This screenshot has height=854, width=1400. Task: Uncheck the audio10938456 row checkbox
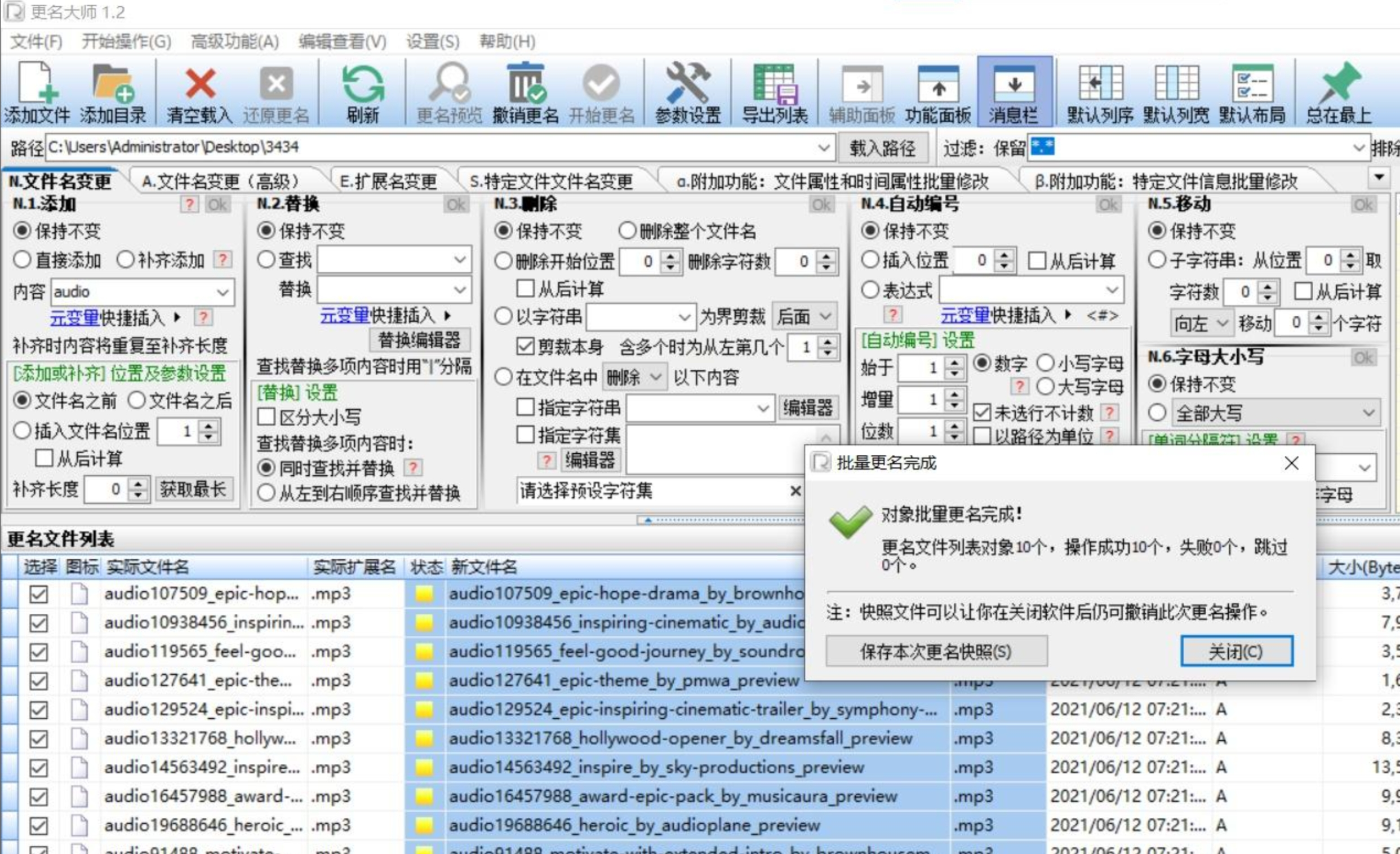click(38, 623)
